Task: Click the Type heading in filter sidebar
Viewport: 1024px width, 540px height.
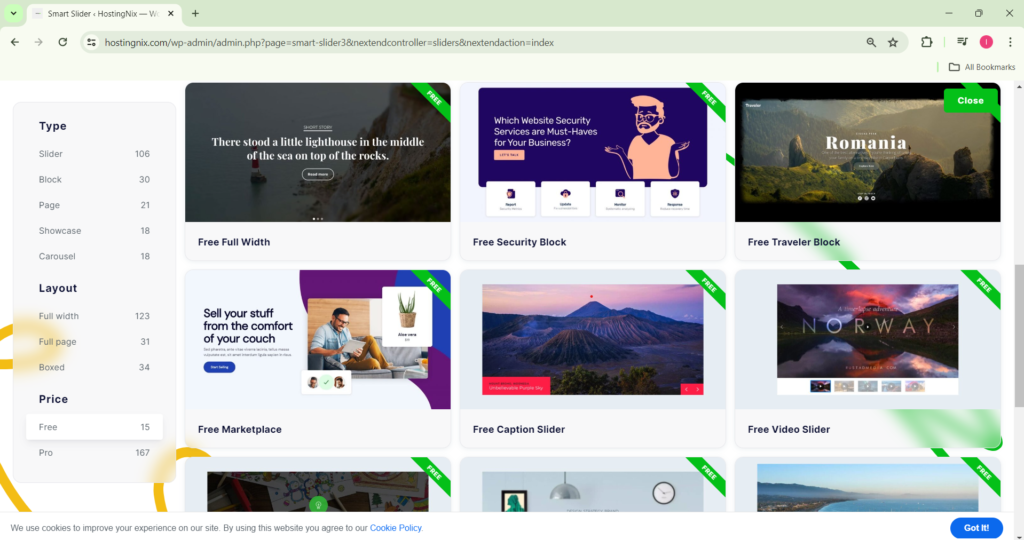Action: [x=52, y=126]
